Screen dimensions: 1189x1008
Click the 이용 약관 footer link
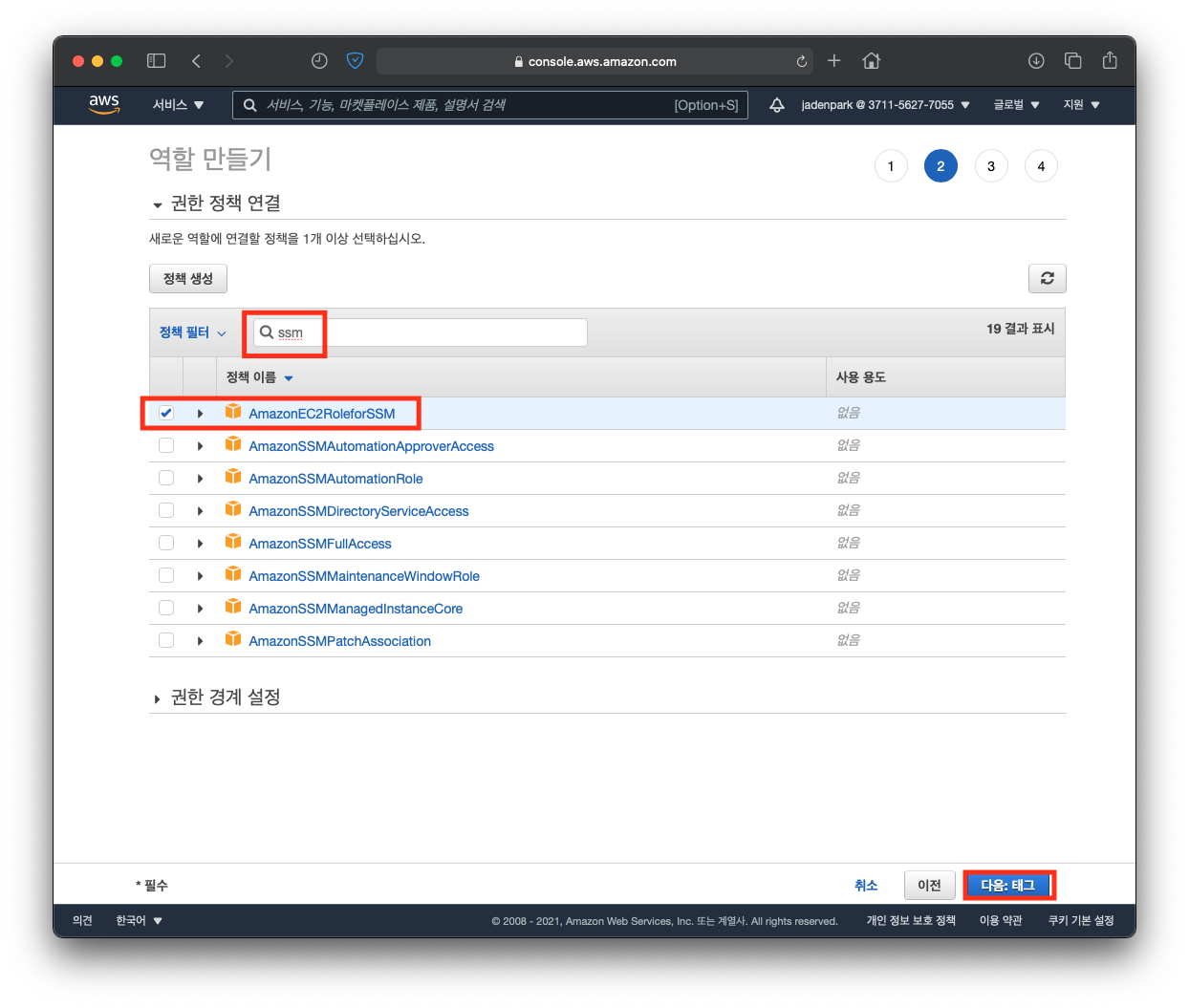[x=1001, y=921]
